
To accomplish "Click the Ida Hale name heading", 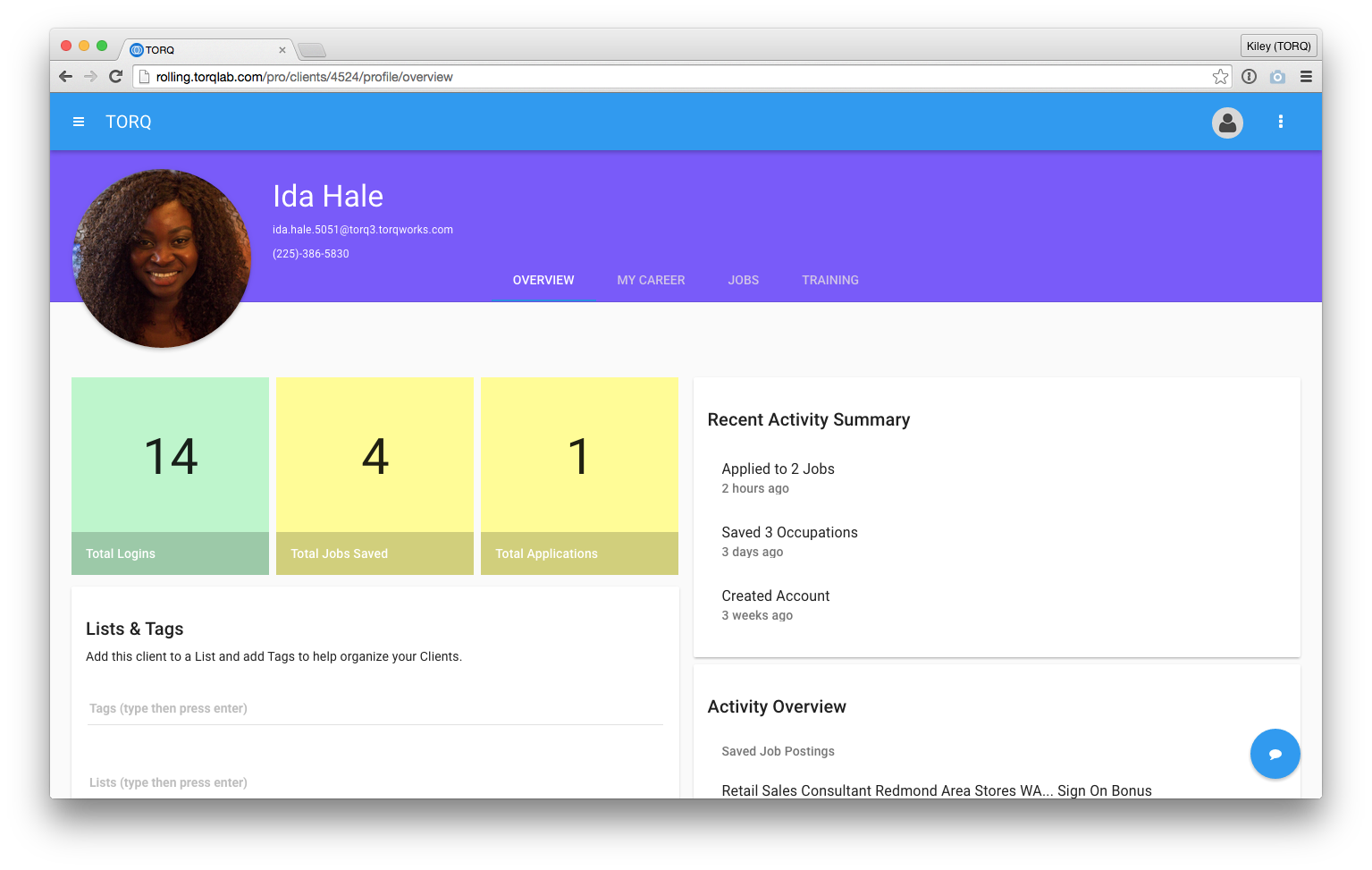I will tap(328, 196).
